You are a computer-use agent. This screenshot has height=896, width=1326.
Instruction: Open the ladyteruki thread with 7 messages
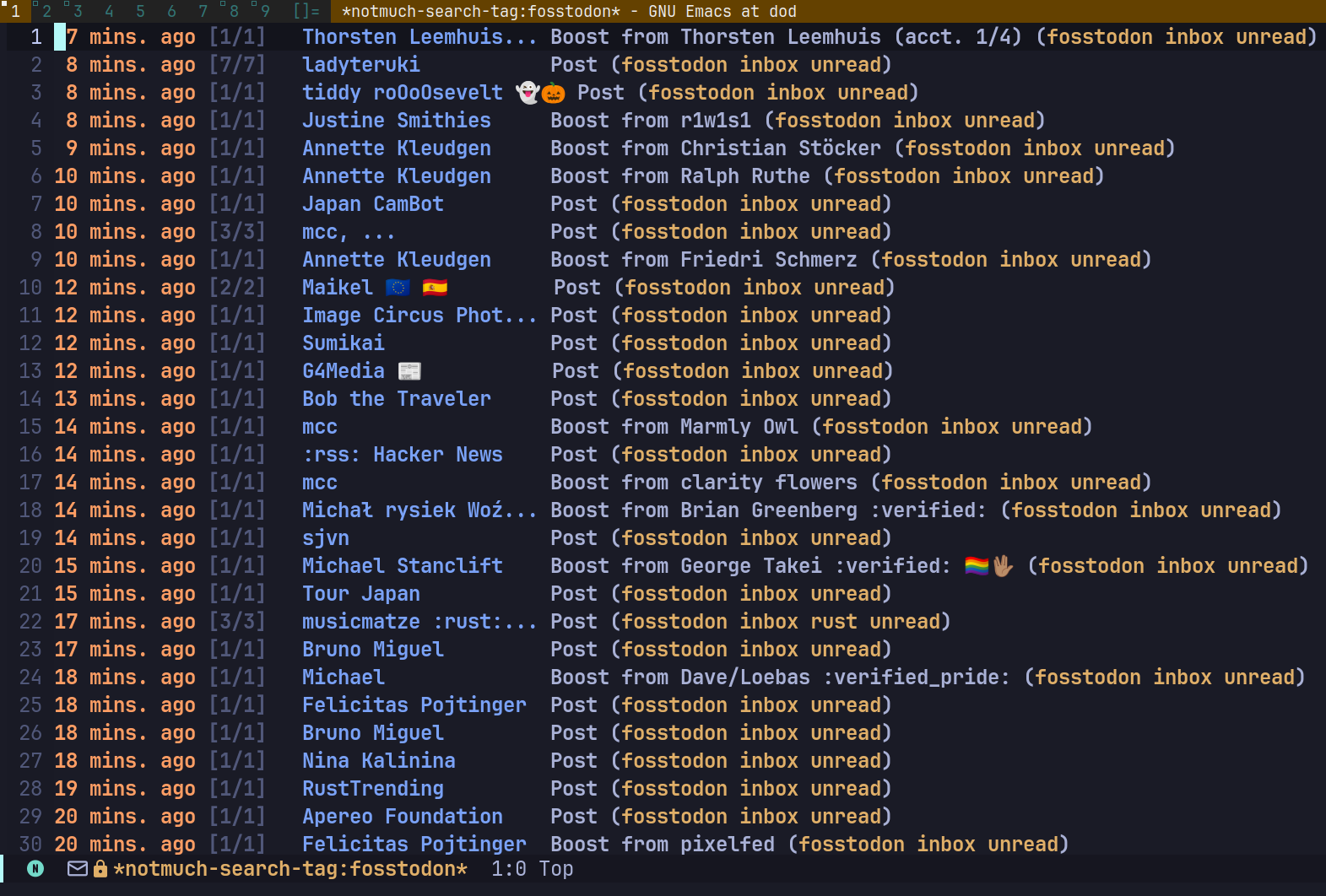tap(361, 65)
